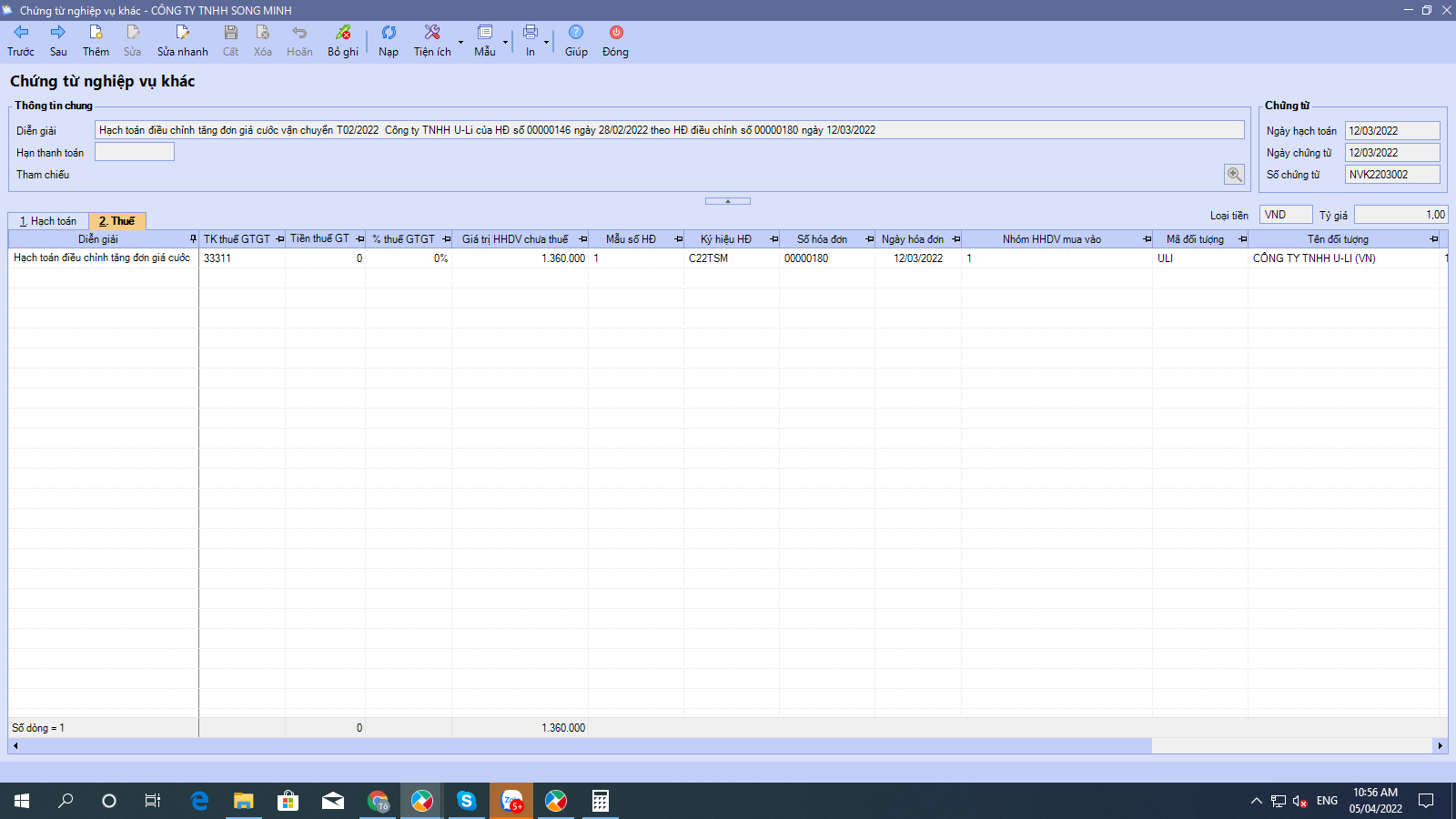The height and width of the screenshot is (819, 1456).
Task: Collapse the general info panel arrow
Action: pyautogui.click(x=728, y=201)
